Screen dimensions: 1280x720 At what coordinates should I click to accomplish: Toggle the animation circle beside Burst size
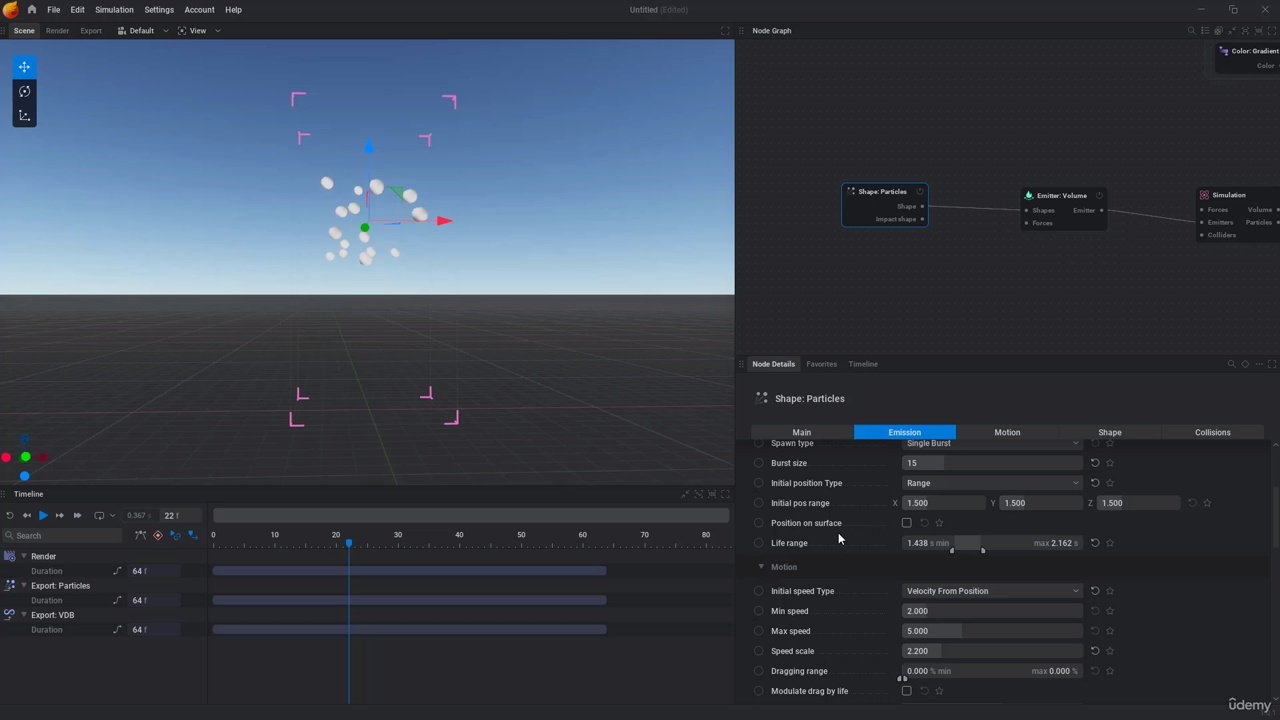coord(759,463)
